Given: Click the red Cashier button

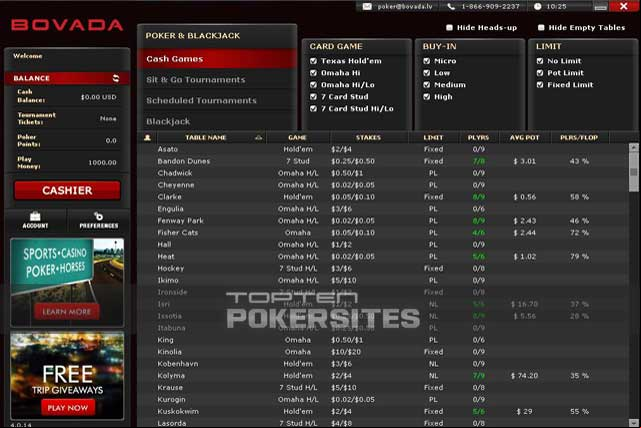Looking at the screenshot, I should click(67, 190).
